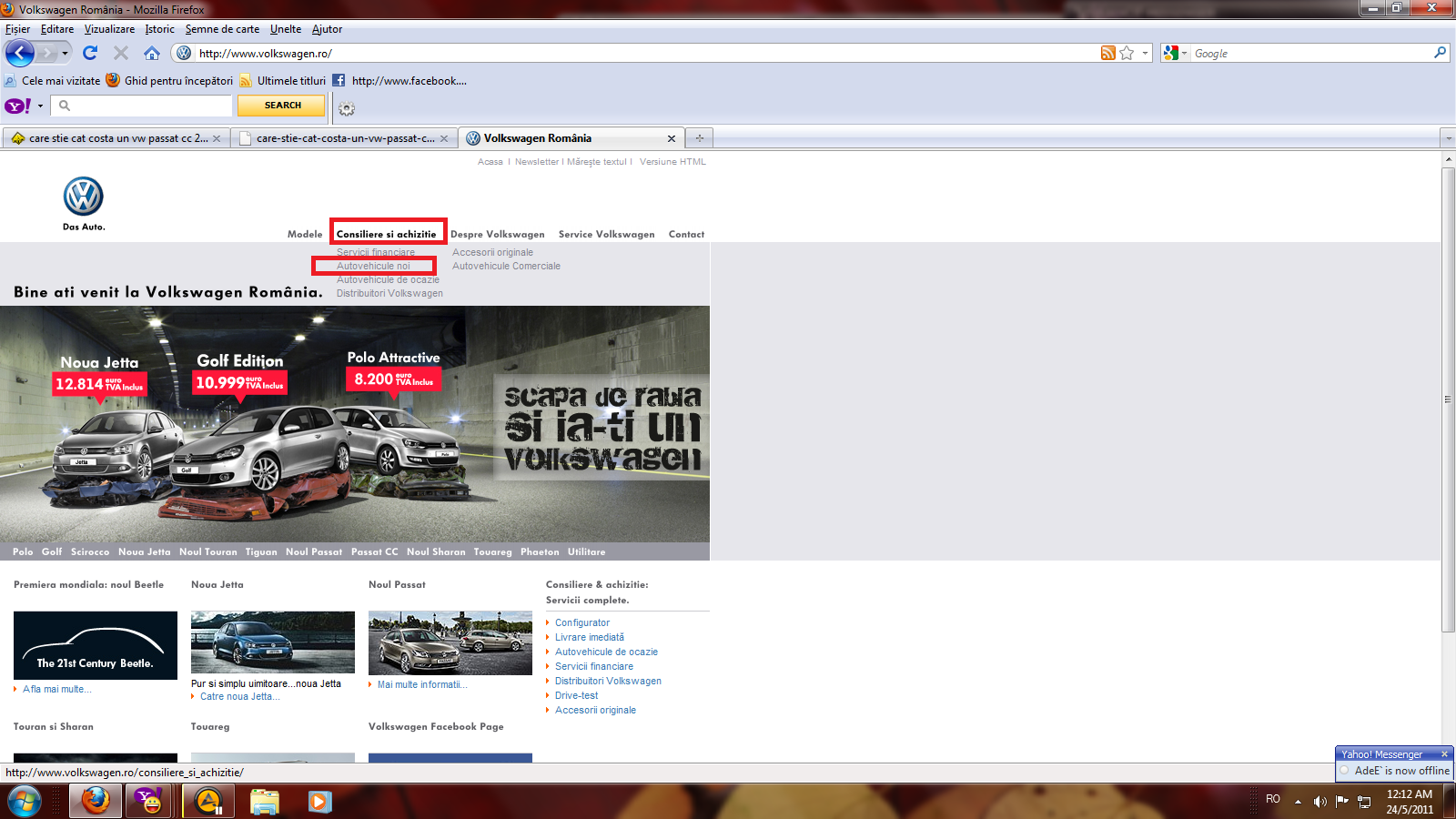Open the Semne de carte menu
The width and height of the screenshot is (1456, 819).
tap(222, 29)
